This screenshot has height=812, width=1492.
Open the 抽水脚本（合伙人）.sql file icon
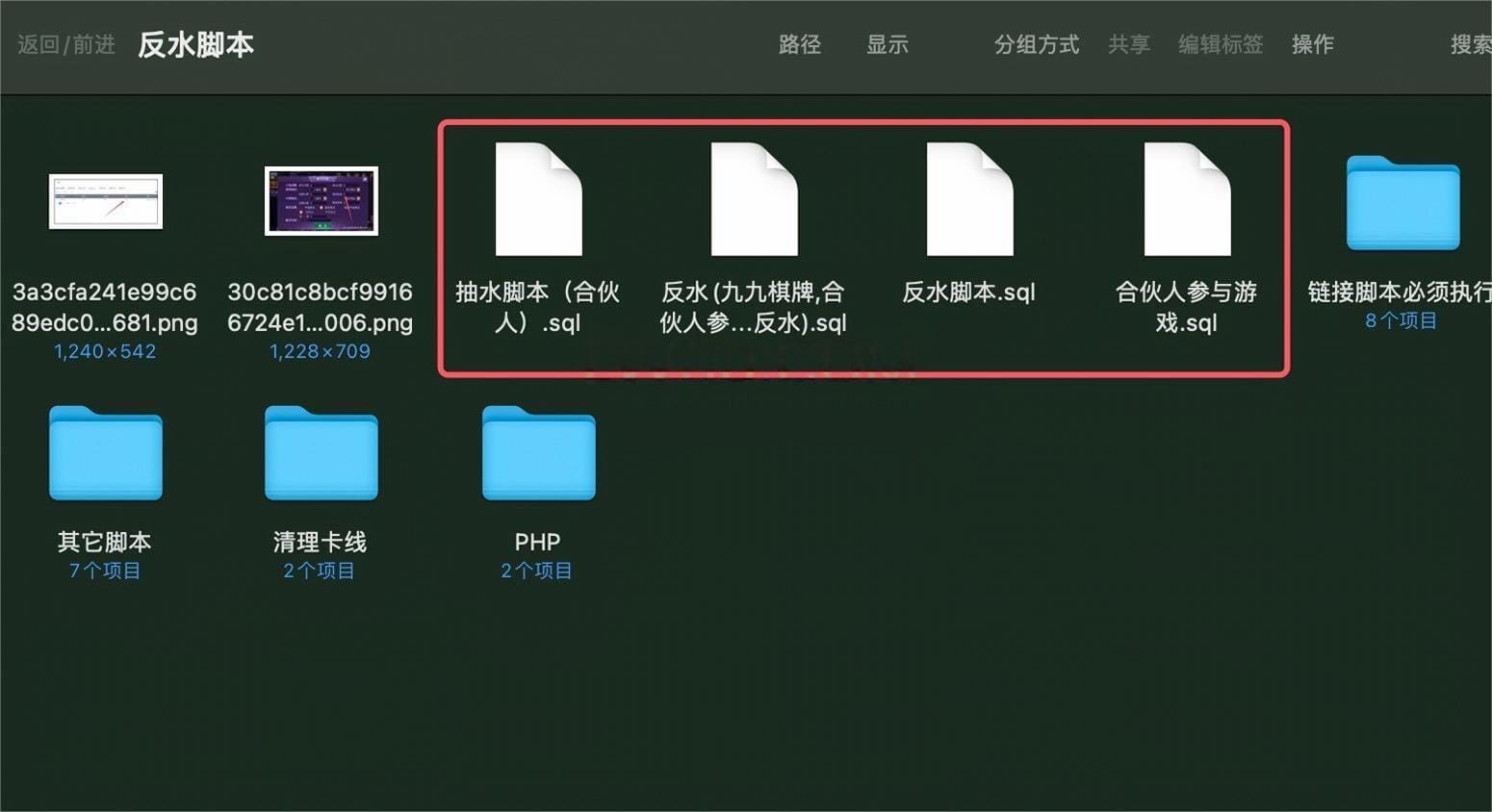coord(538,199)
